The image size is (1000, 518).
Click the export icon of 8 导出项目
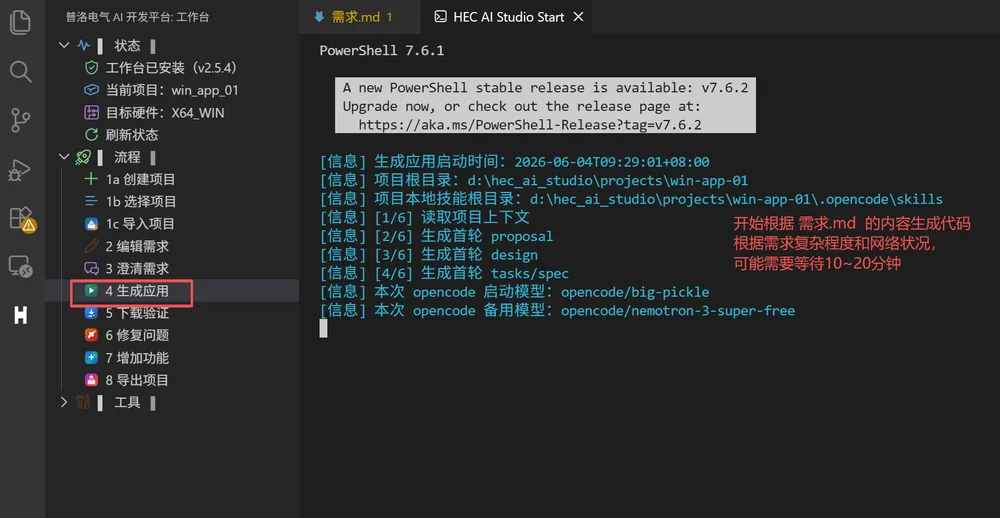pyautogui.click(x=92, y=380)
